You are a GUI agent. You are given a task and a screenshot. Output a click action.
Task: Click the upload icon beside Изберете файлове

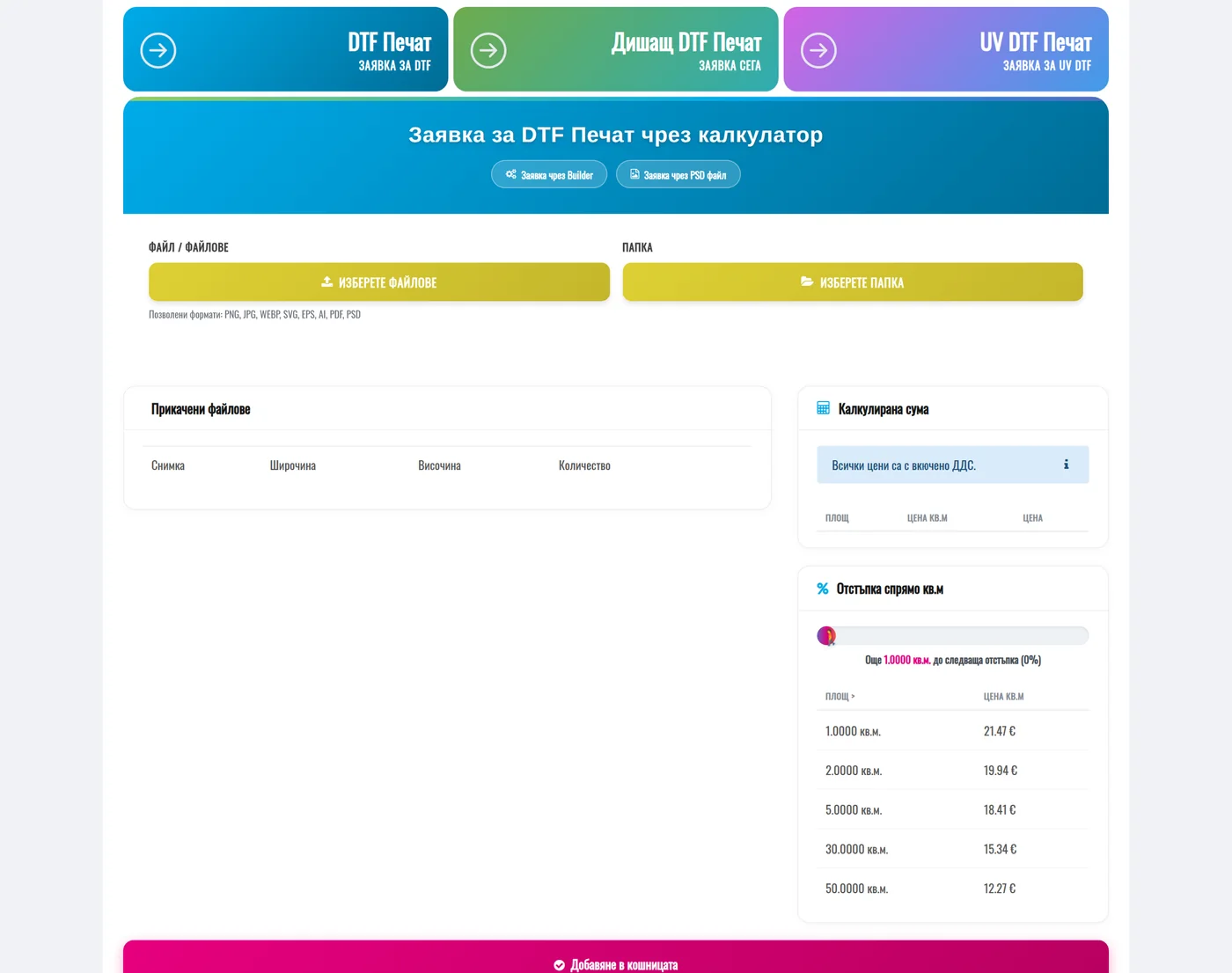pos(327,282)
